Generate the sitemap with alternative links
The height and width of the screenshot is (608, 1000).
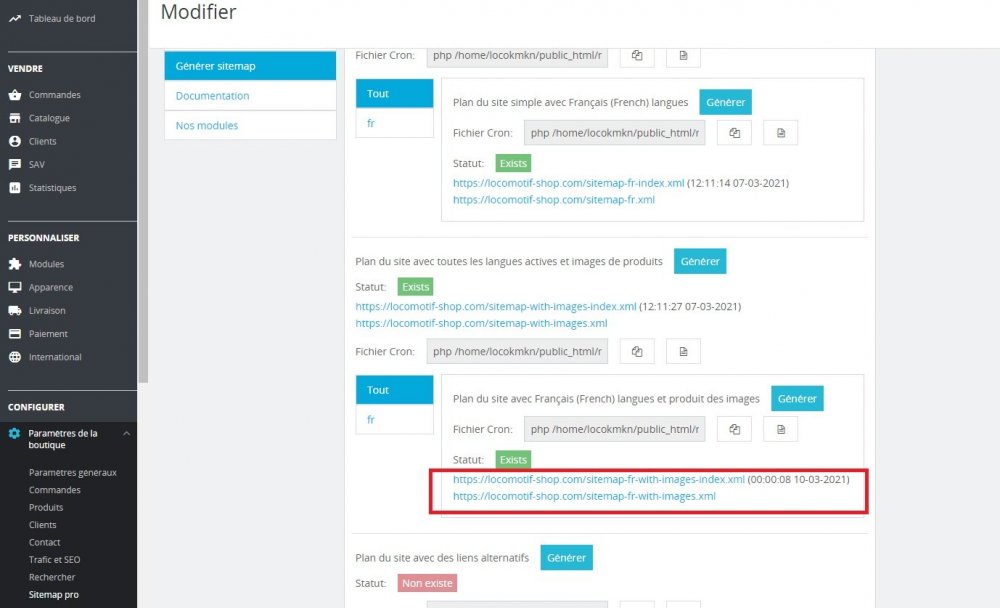tap(566, 558)
